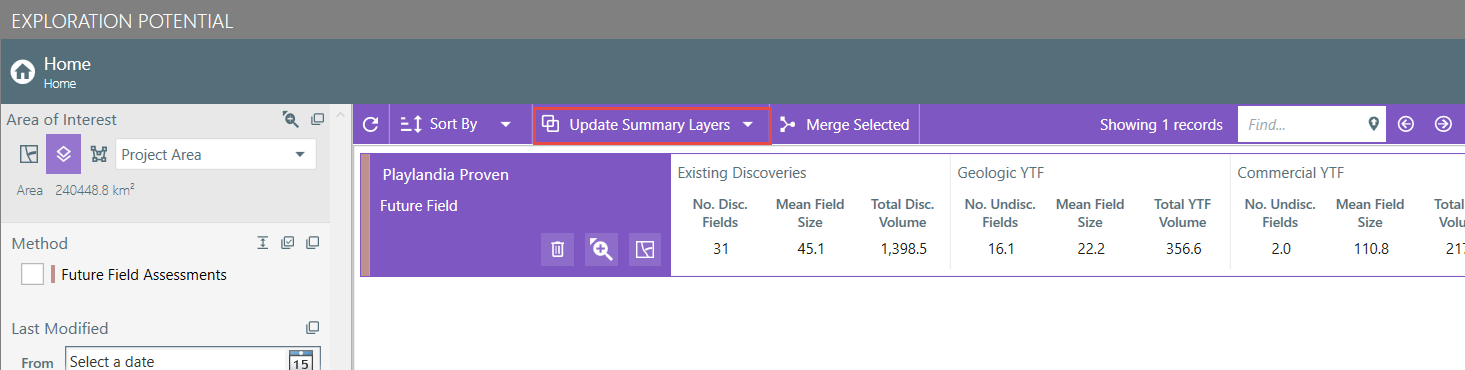Viewport: 1465px width, 370px height.
Task: Zoom to the area of interest
Action: 291,120
